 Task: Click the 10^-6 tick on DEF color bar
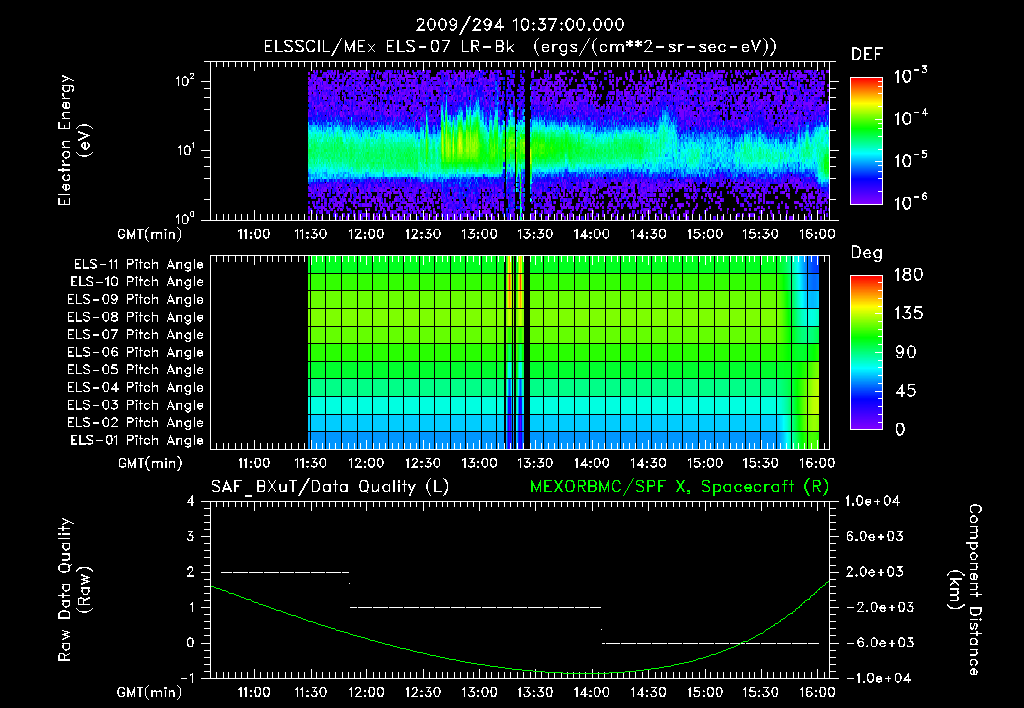click(x=910, y=202)
